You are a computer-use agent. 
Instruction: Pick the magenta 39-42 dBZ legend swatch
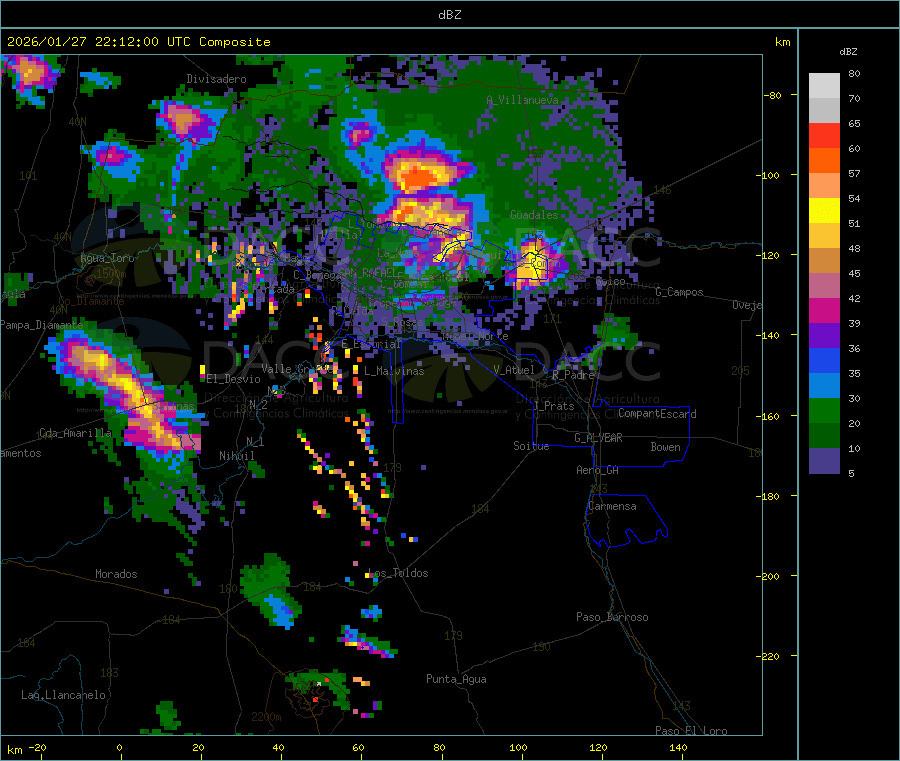(x=824, y=310)
